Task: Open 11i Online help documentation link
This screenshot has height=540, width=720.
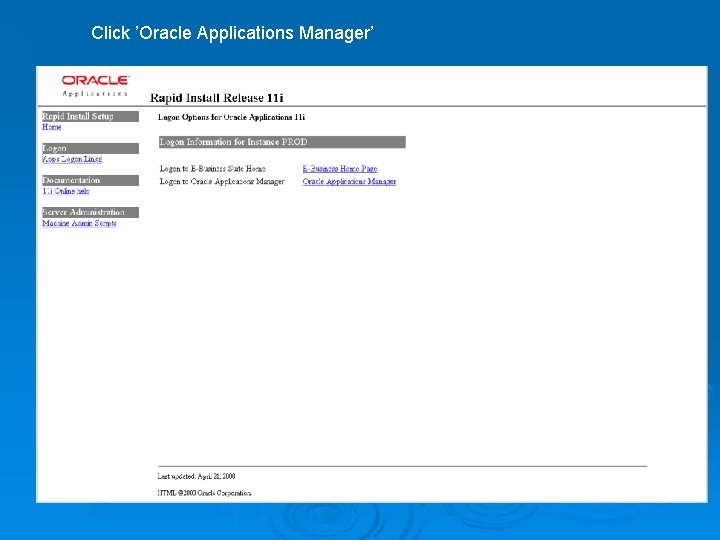Action: click(x=66, y=191)
